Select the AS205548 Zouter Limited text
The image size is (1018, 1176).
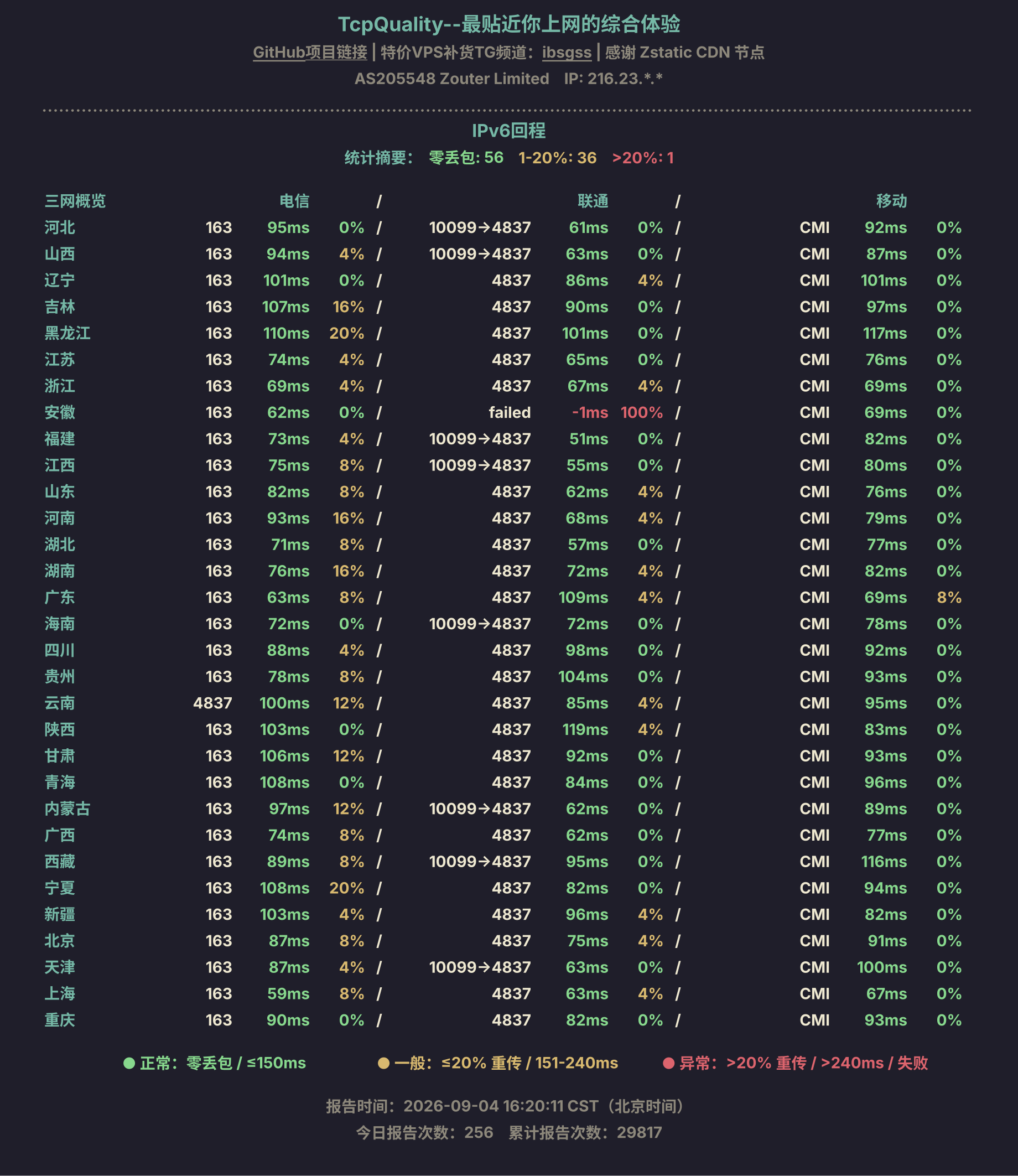pyautogui.click(x=451, y=79)
